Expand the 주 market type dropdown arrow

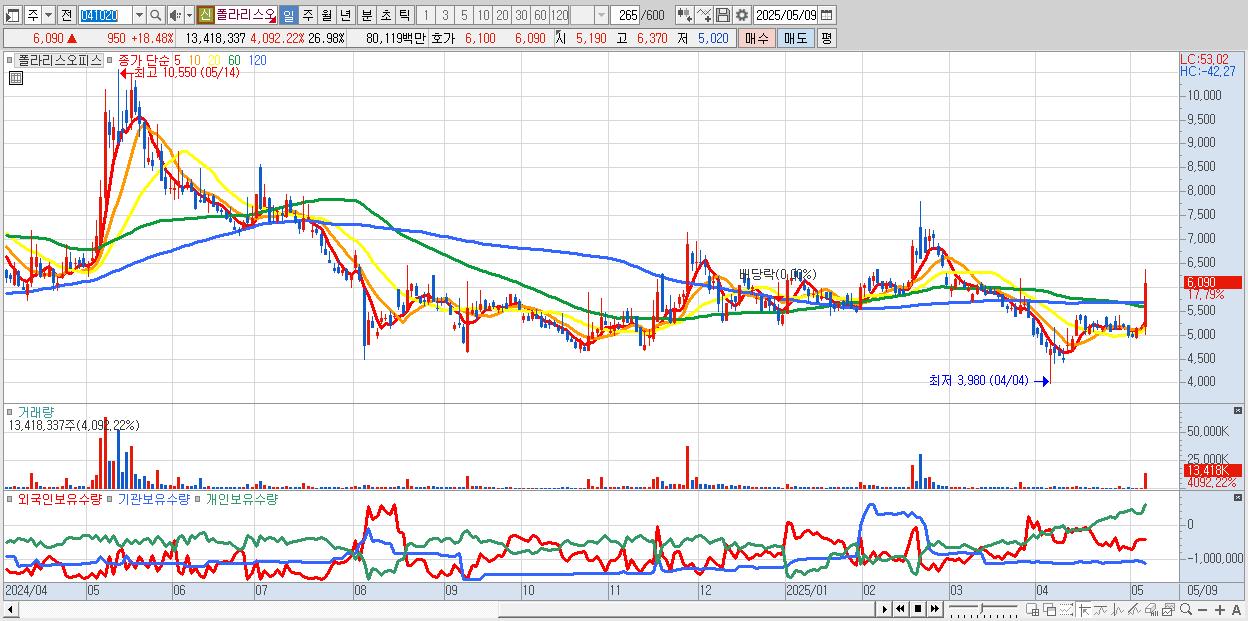click(x=48, y=15)
